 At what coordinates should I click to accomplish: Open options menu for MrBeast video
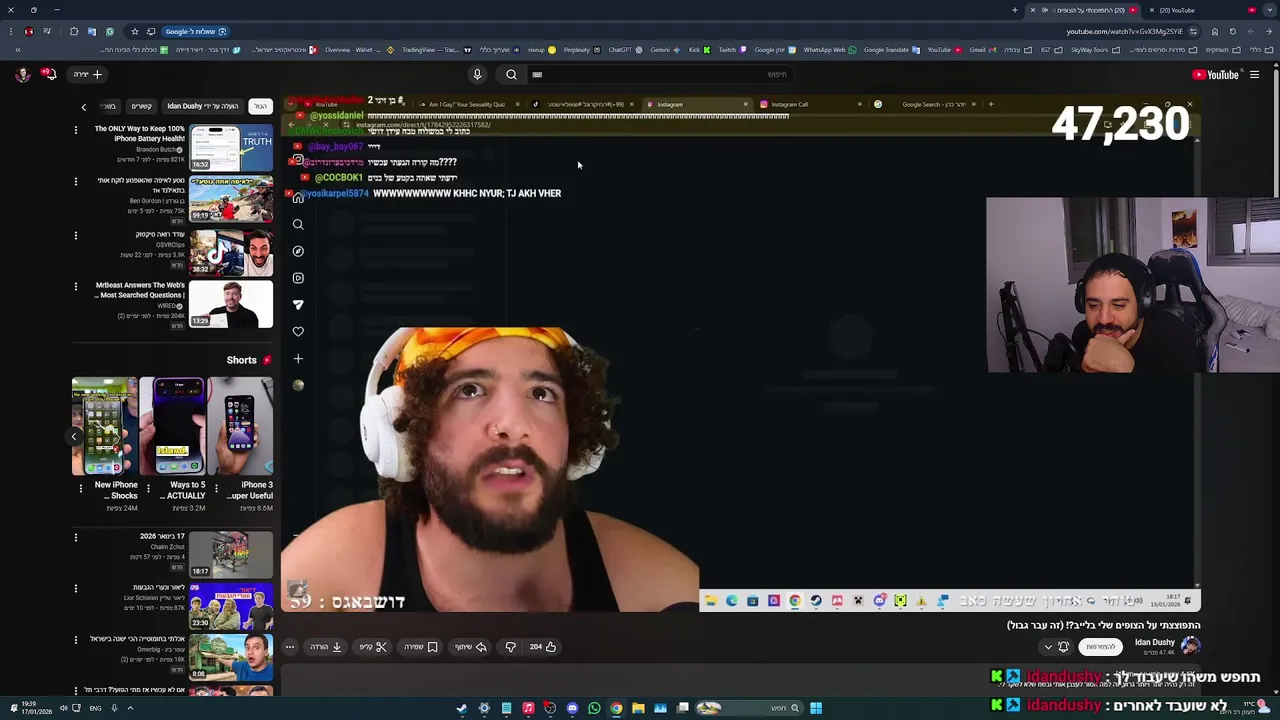point(75,286)
